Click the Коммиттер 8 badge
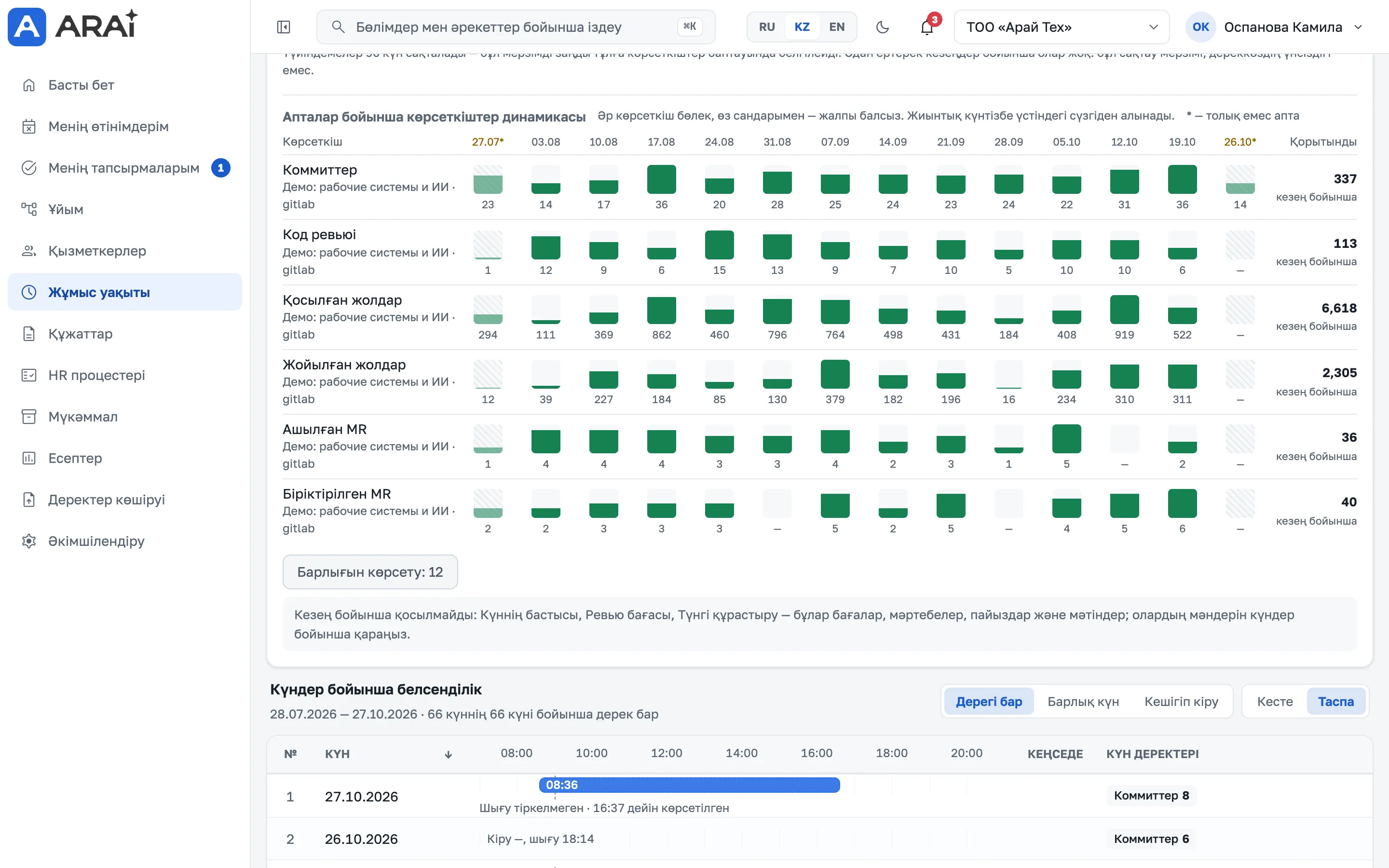This screenshot has height=868, width=1389. 1151,796
